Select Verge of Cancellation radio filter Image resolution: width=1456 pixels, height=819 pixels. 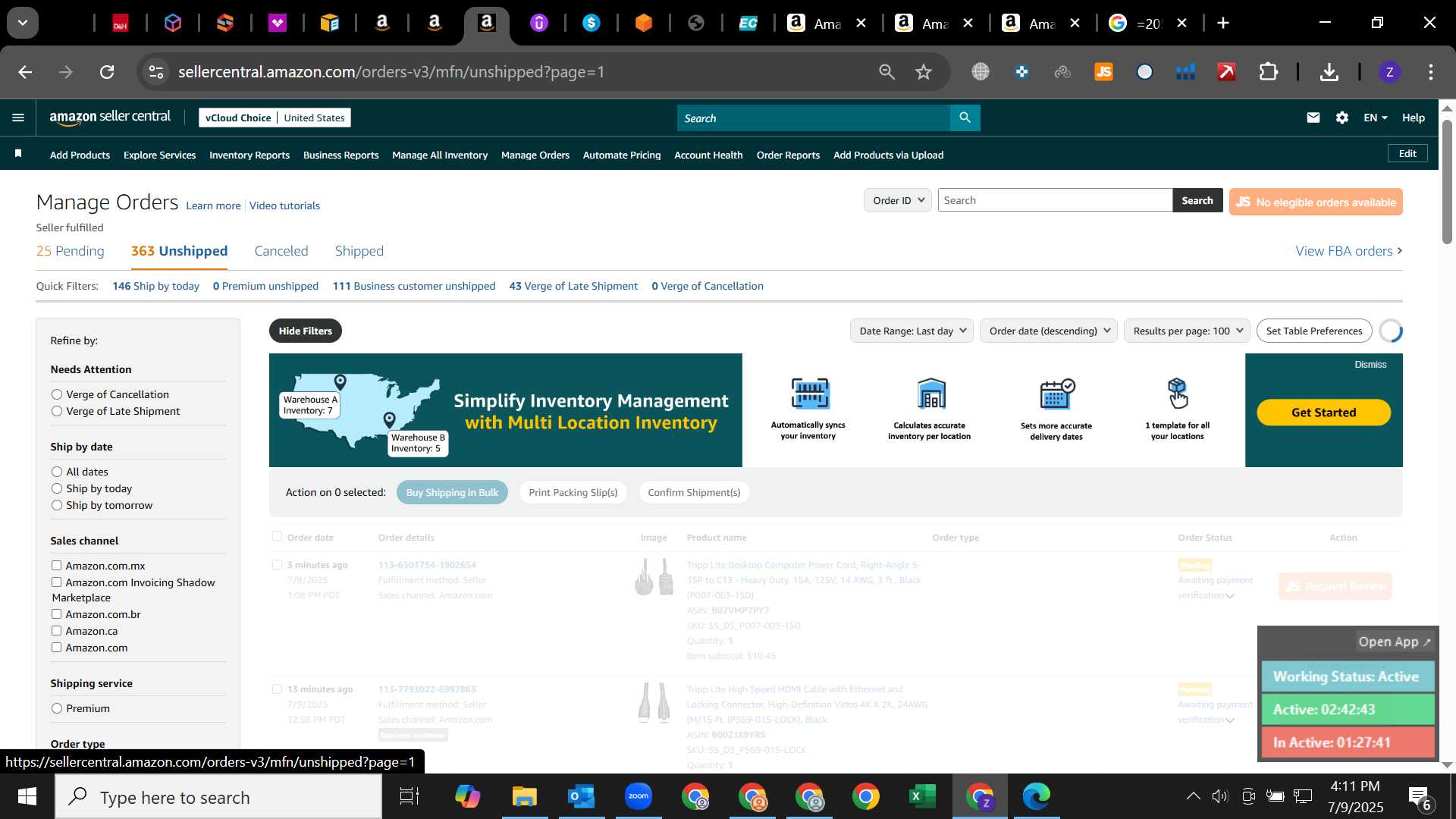click(x=57, y=394)
